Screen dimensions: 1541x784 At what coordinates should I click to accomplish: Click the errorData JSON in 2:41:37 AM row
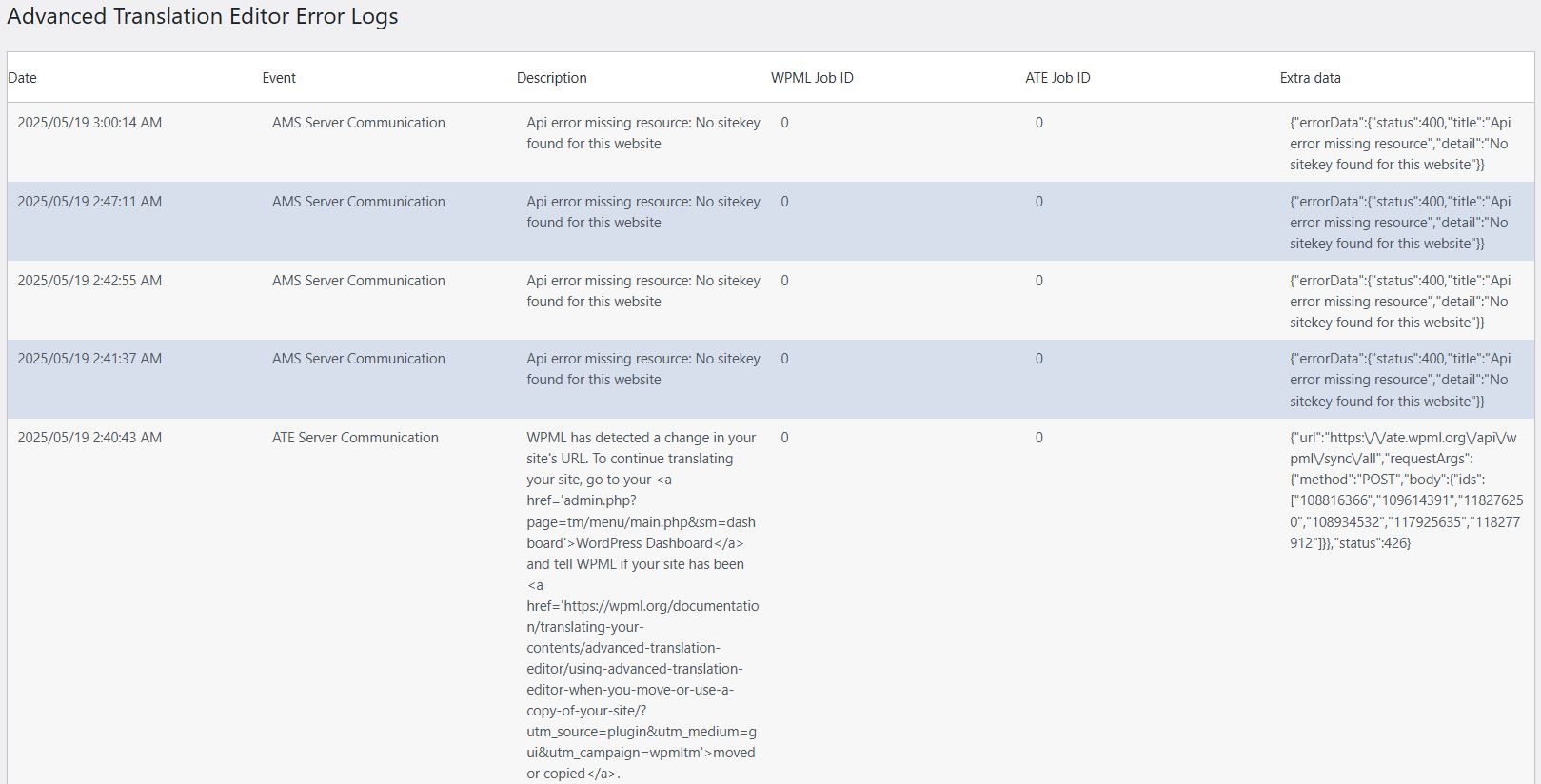(x=1400, y=380)
